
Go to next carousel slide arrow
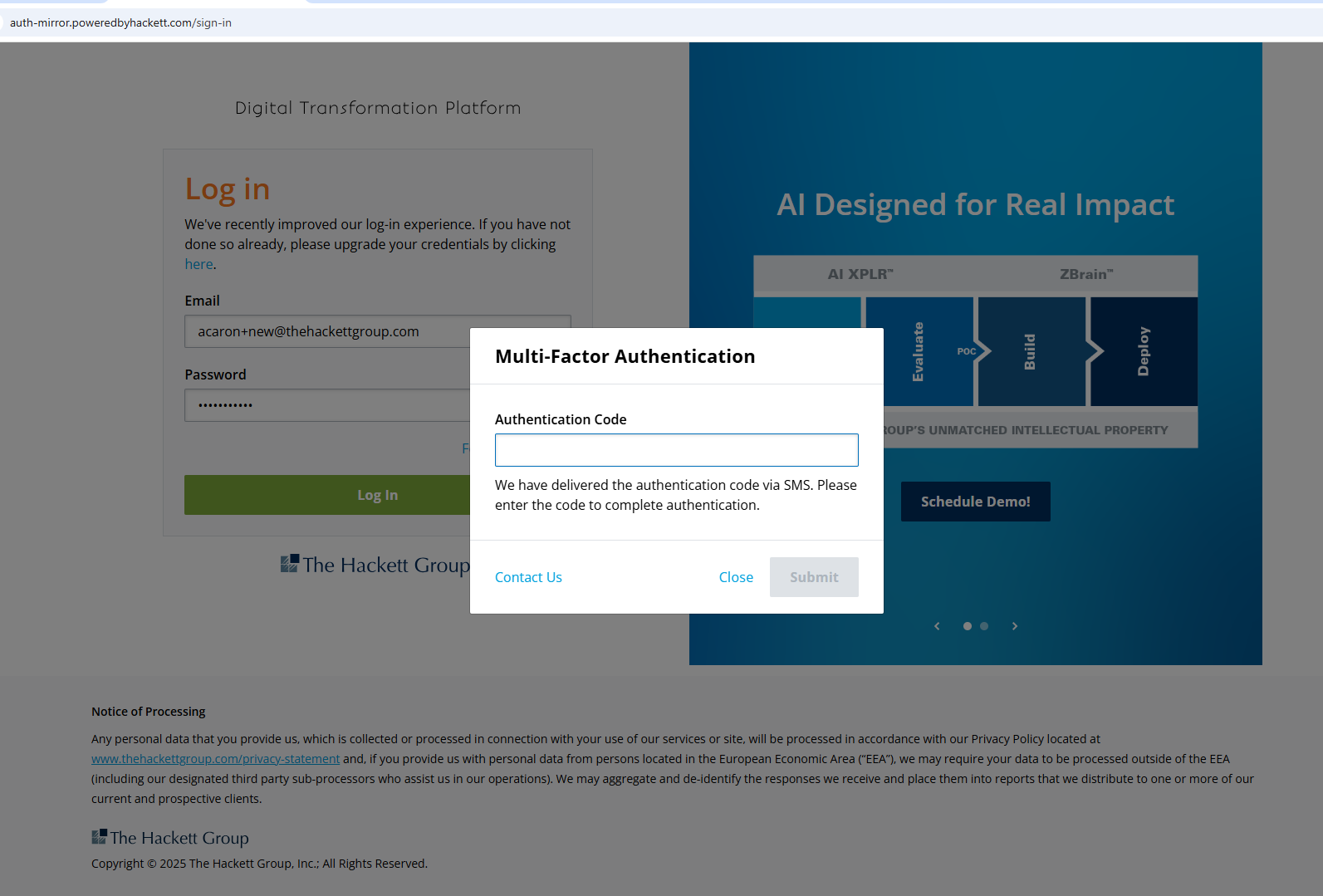(1014, 626)
